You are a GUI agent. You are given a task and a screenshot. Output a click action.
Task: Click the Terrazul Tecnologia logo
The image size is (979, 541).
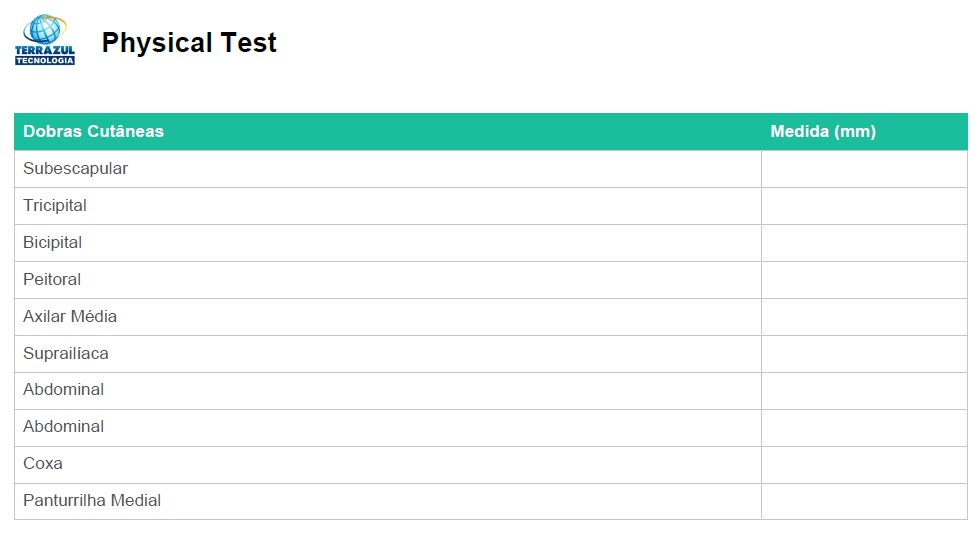[45, 40]
